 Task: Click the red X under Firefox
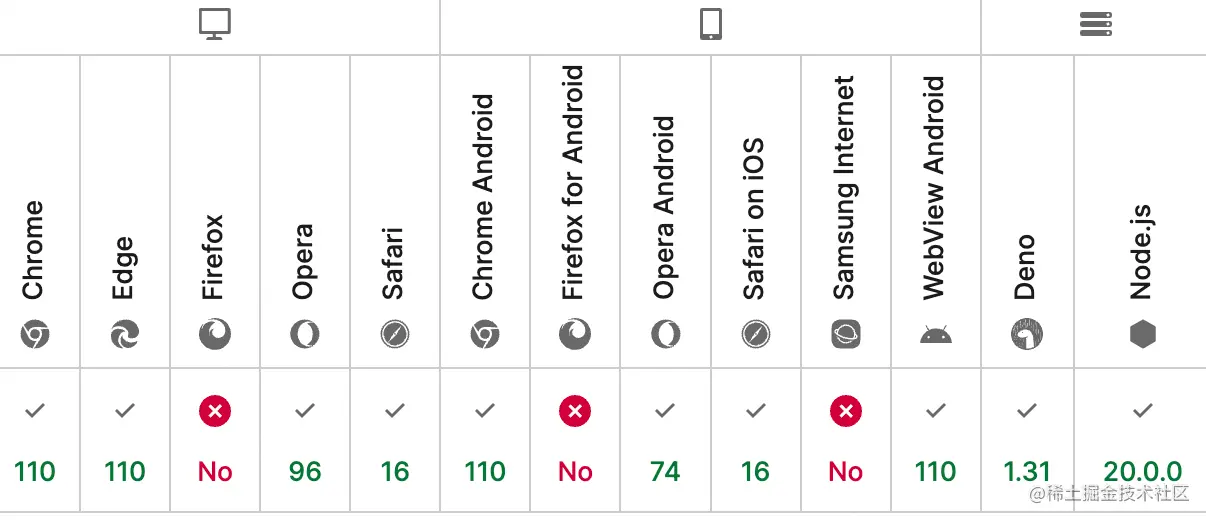coord(215,410)
